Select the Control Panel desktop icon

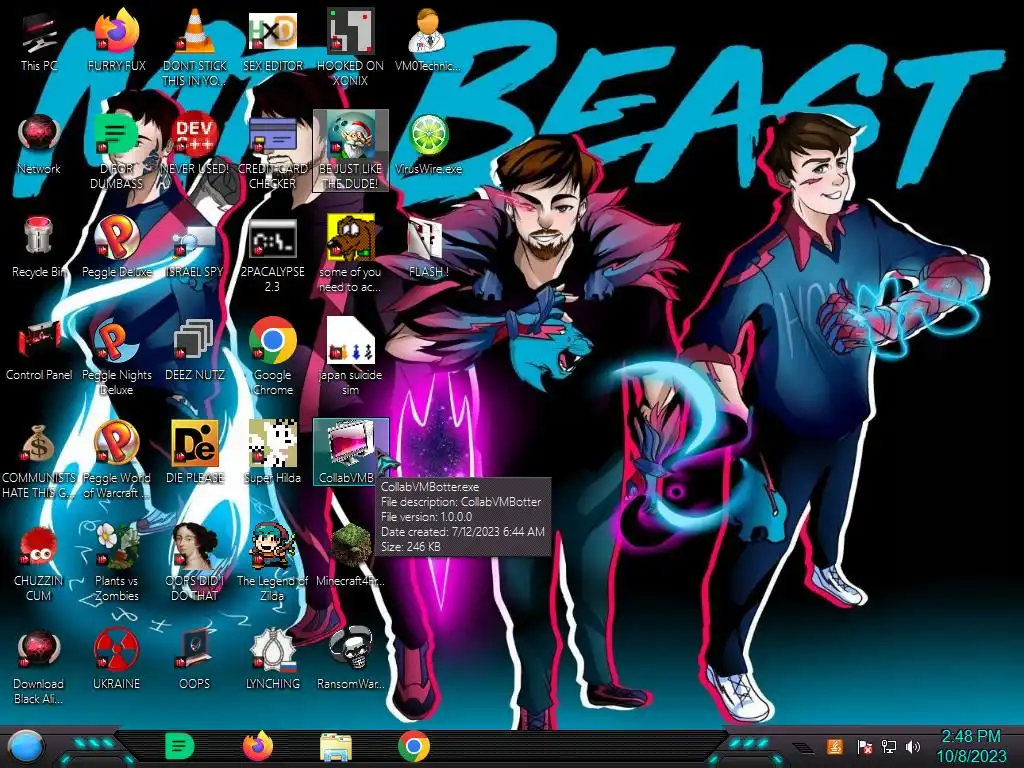pyautogui.click(x=39, y=351)
